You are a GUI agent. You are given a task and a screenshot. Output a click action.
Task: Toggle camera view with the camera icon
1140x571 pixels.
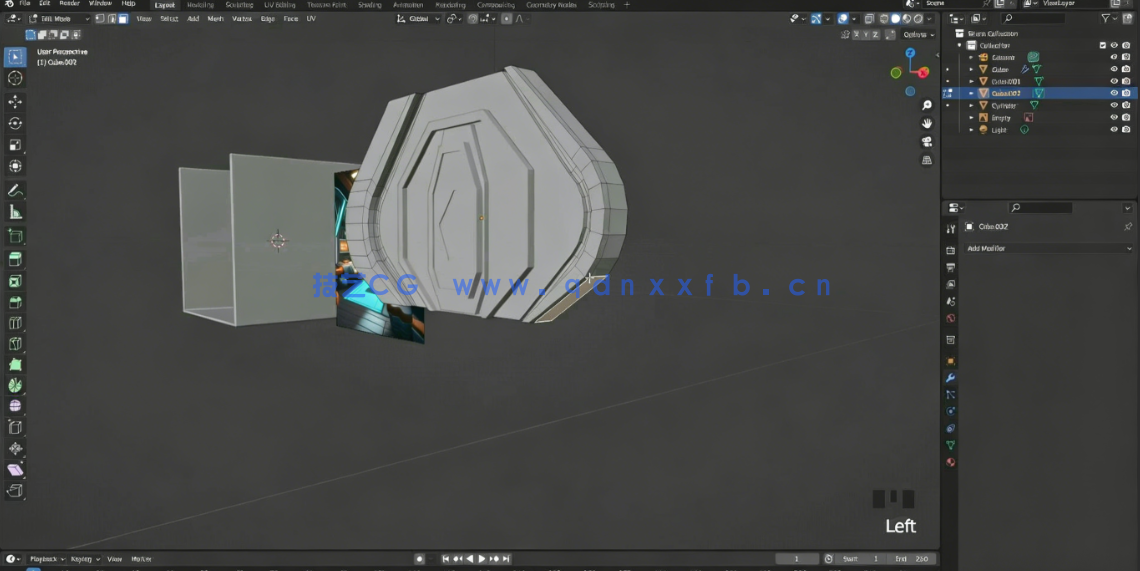[927, 142]
